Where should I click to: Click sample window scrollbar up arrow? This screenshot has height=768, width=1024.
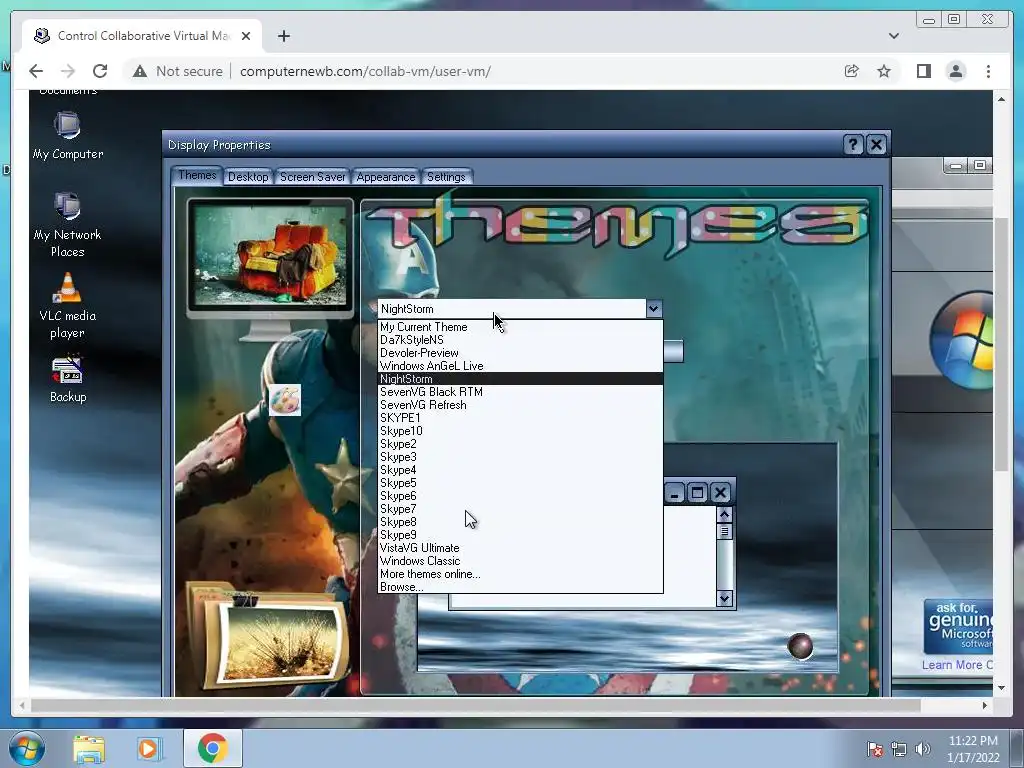tap(724, 515)
